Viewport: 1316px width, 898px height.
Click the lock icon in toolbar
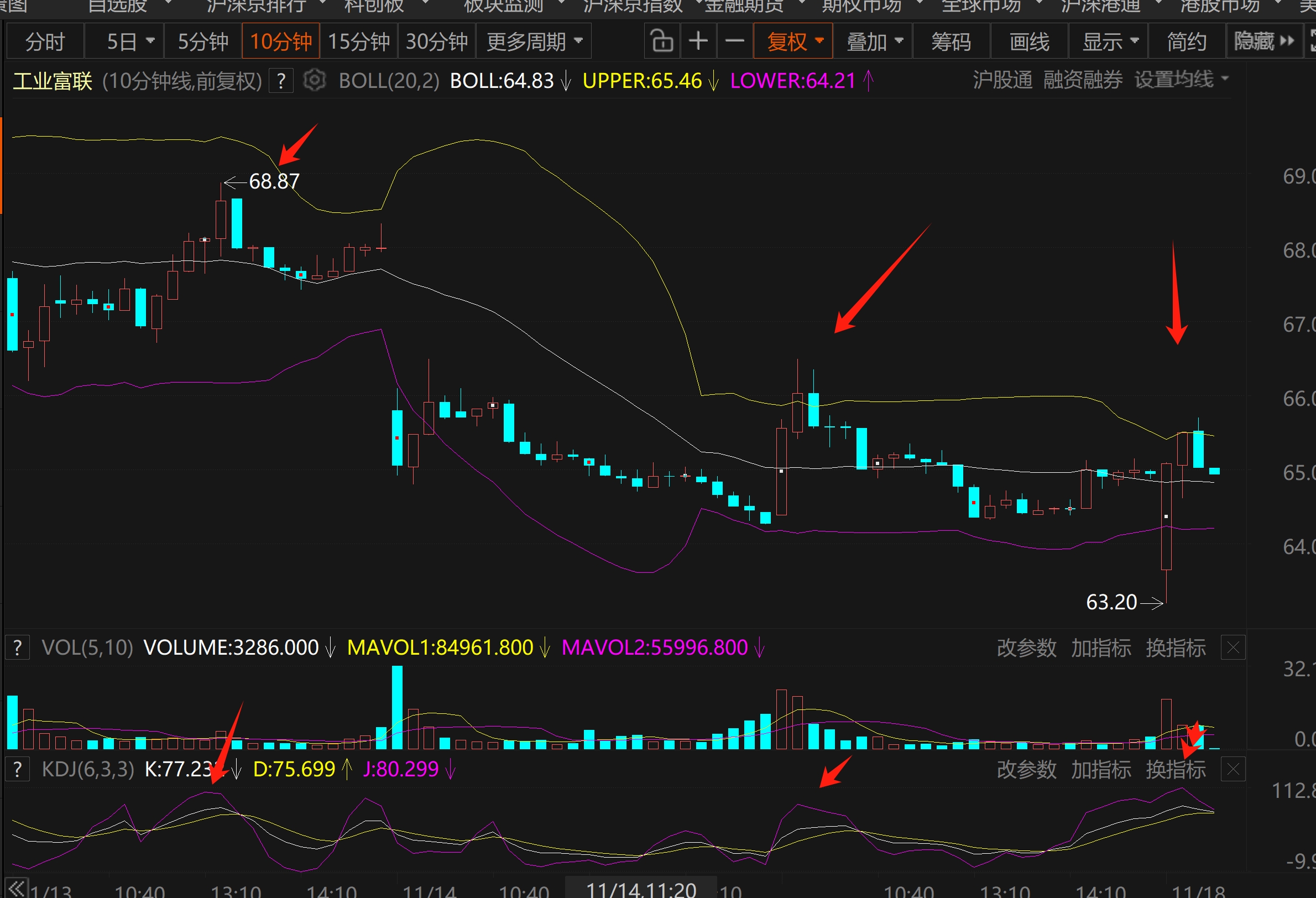tap(661, 41)
